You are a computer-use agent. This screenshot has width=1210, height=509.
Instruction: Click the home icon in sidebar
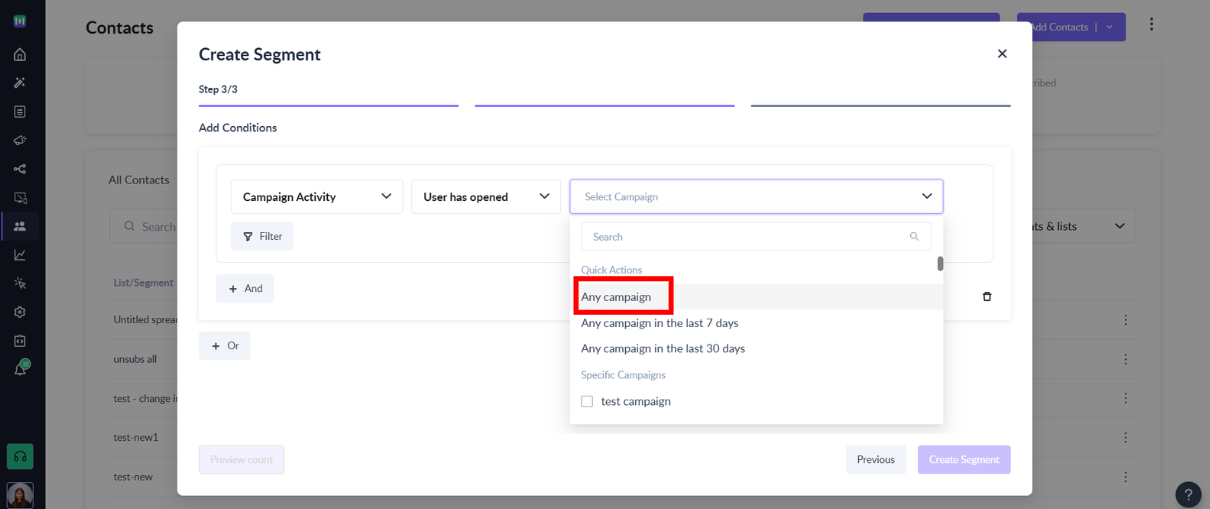point(20,55)
